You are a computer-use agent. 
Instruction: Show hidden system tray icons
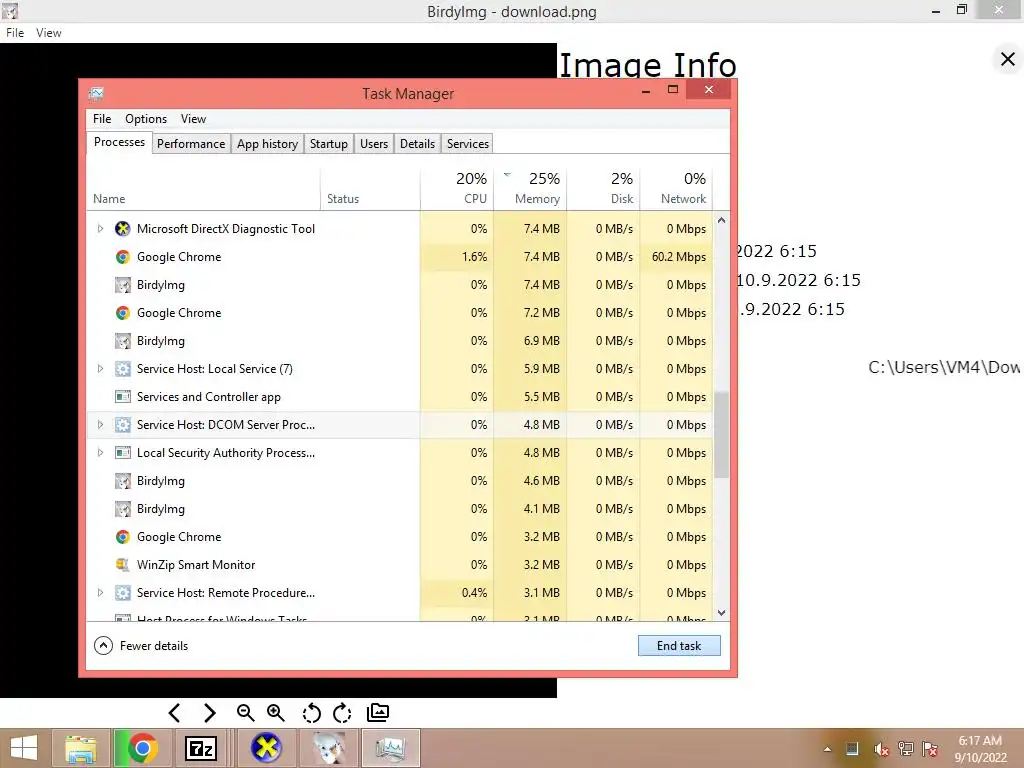(x=827, y=749)
